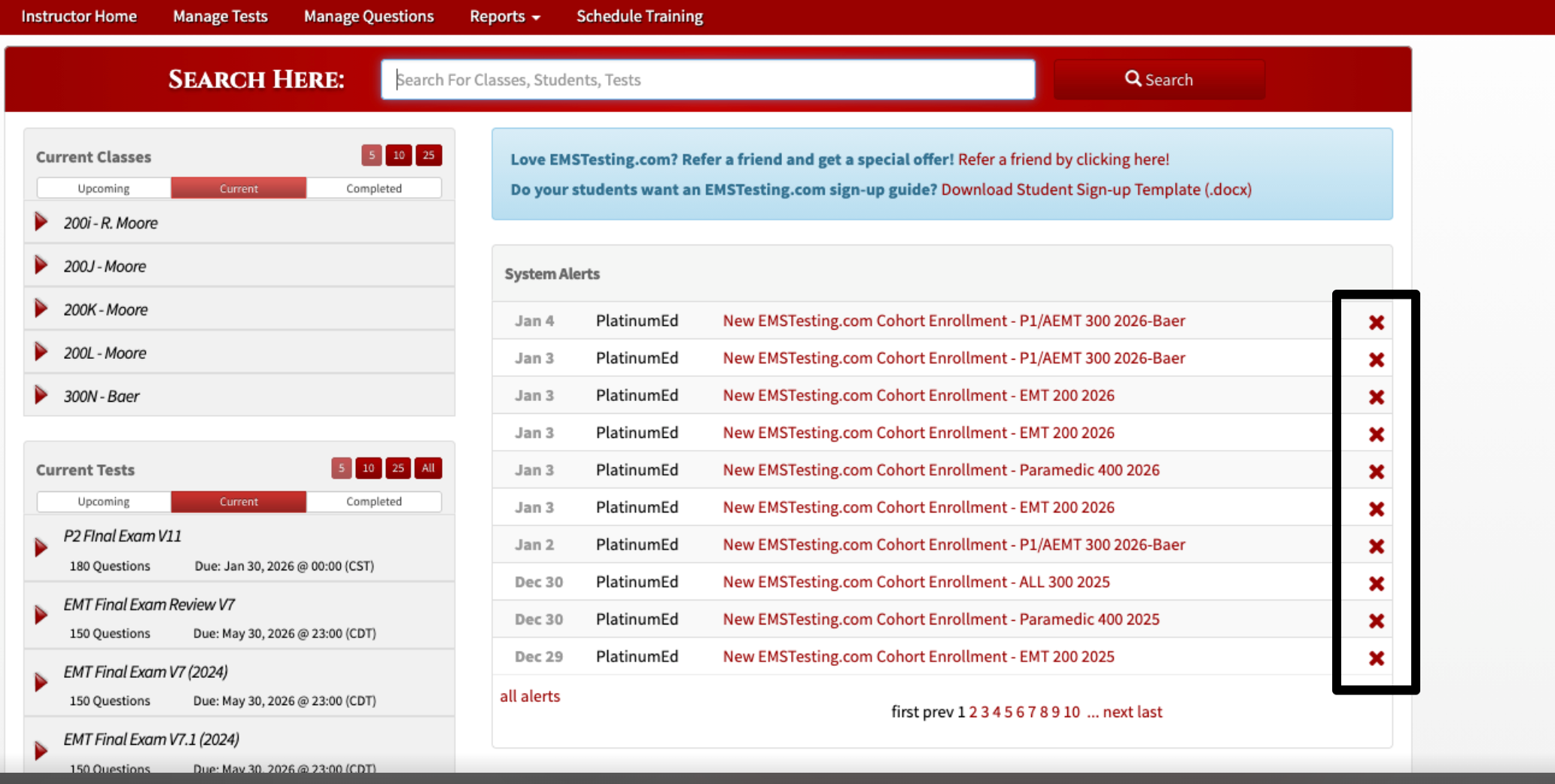The height and width of the screenshot is (784, 1555).
Task: Dismiss the Jan 2 P1/AEMT alert
Action: coord(1376,545)
